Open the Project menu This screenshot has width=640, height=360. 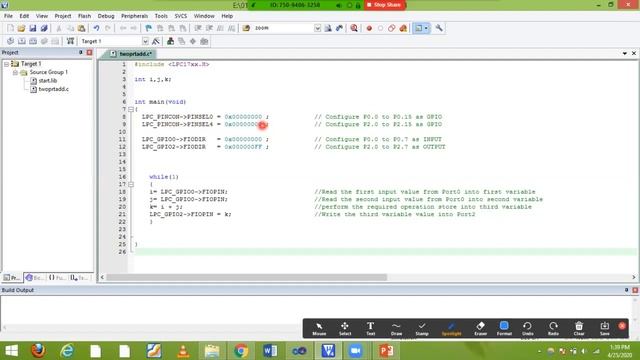click(x=62, y=16)
